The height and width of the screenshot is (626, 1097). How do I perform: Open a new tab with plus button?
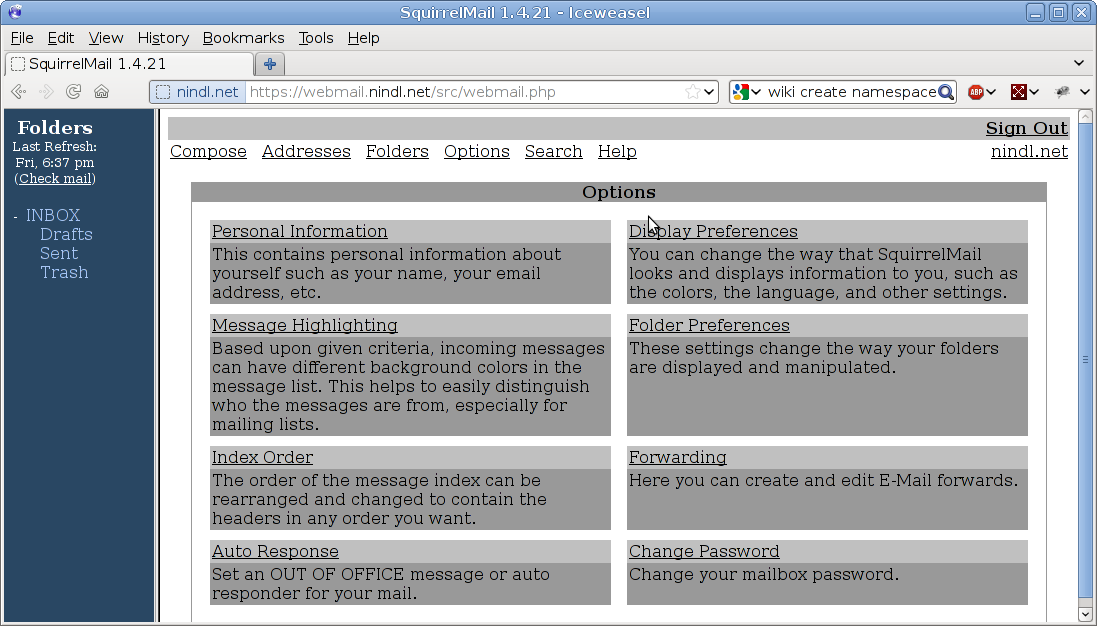[269, 64]
